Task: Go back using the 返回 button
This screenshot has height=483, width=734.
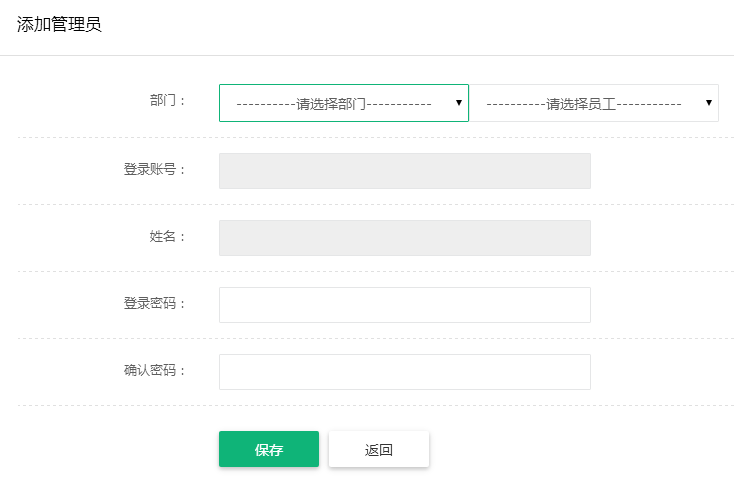Action: click(x=379, y=449)
